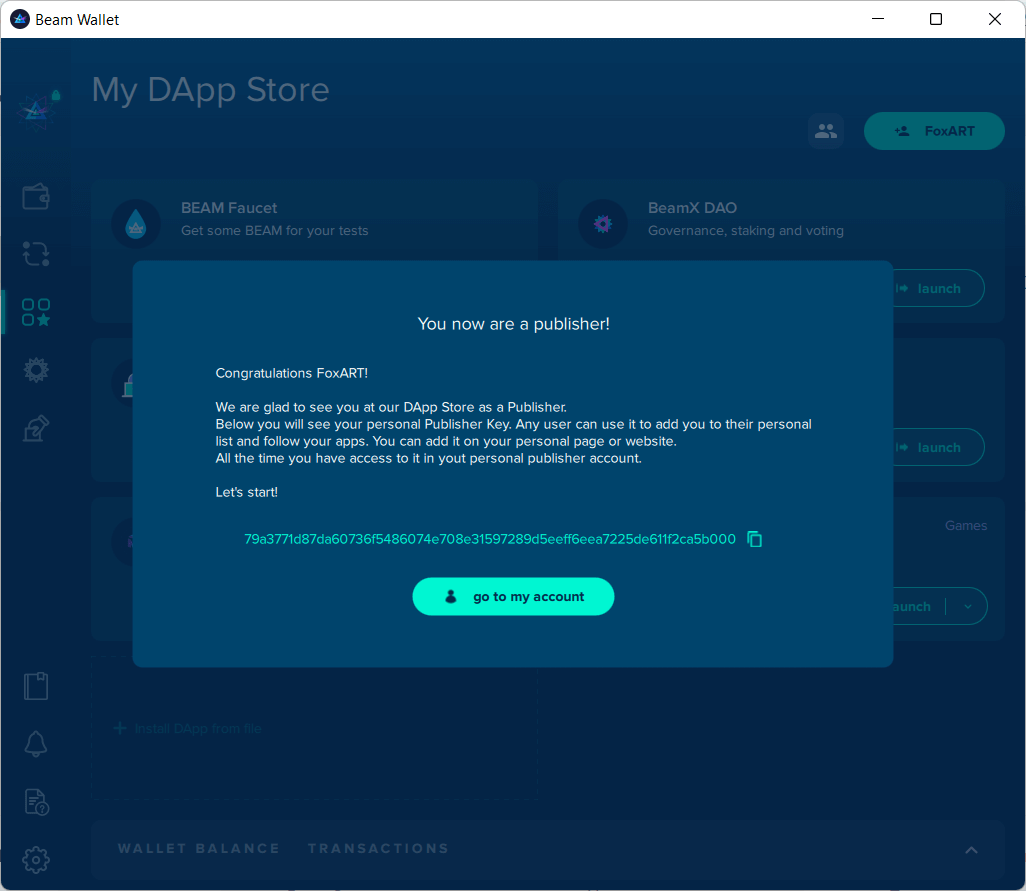Switch to the Wallet Balance tab
The height and width of the screenshot is (891, 1026).
pos(199,848)
